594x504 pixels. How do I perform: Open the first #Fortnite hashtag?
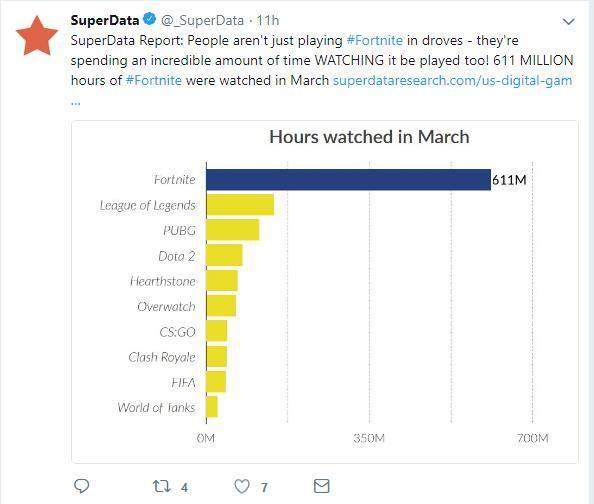[375, 40]
